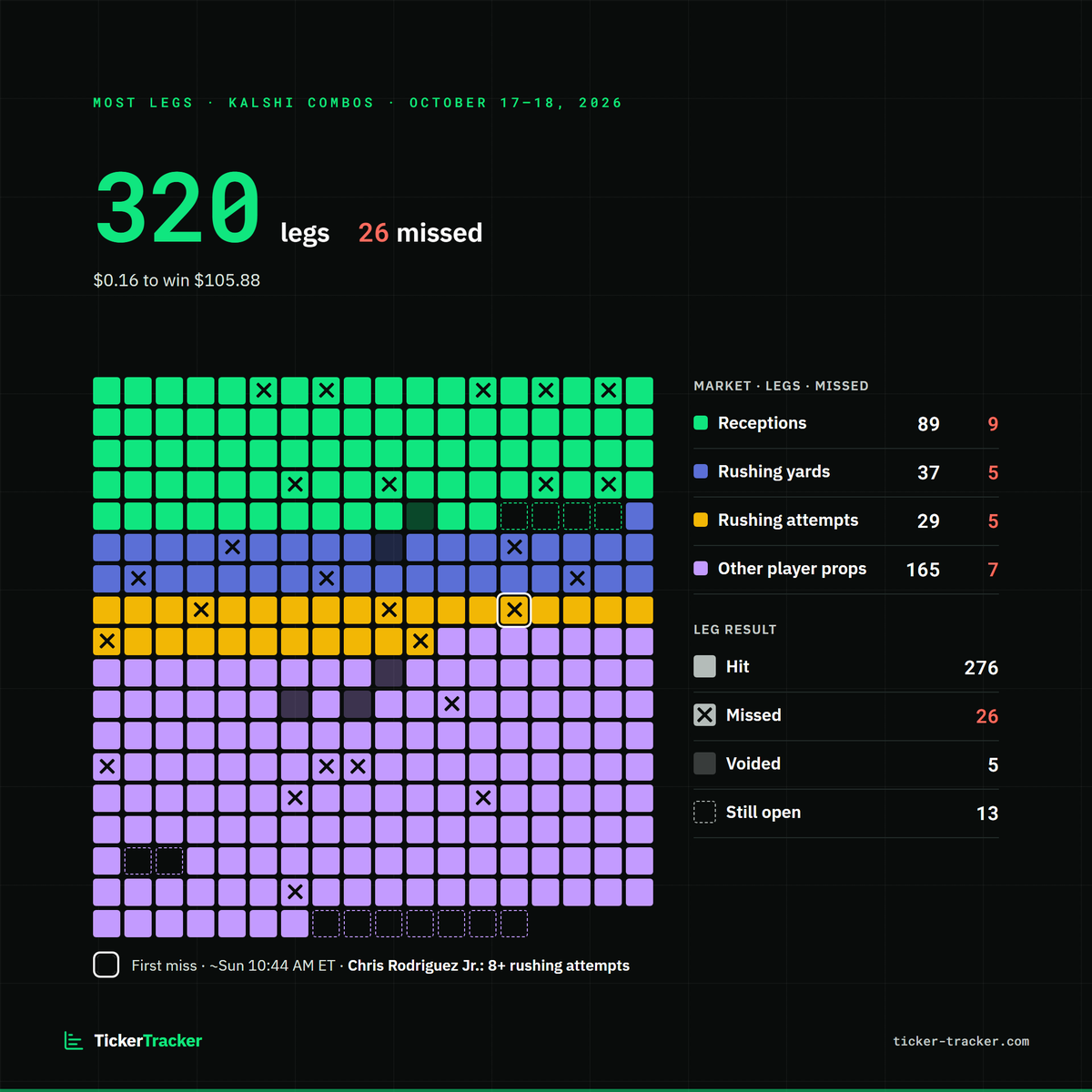Click the Voided row count '5'
Image resolution: width=1092 pixels, height=1092 pixels.
point(993,765)
